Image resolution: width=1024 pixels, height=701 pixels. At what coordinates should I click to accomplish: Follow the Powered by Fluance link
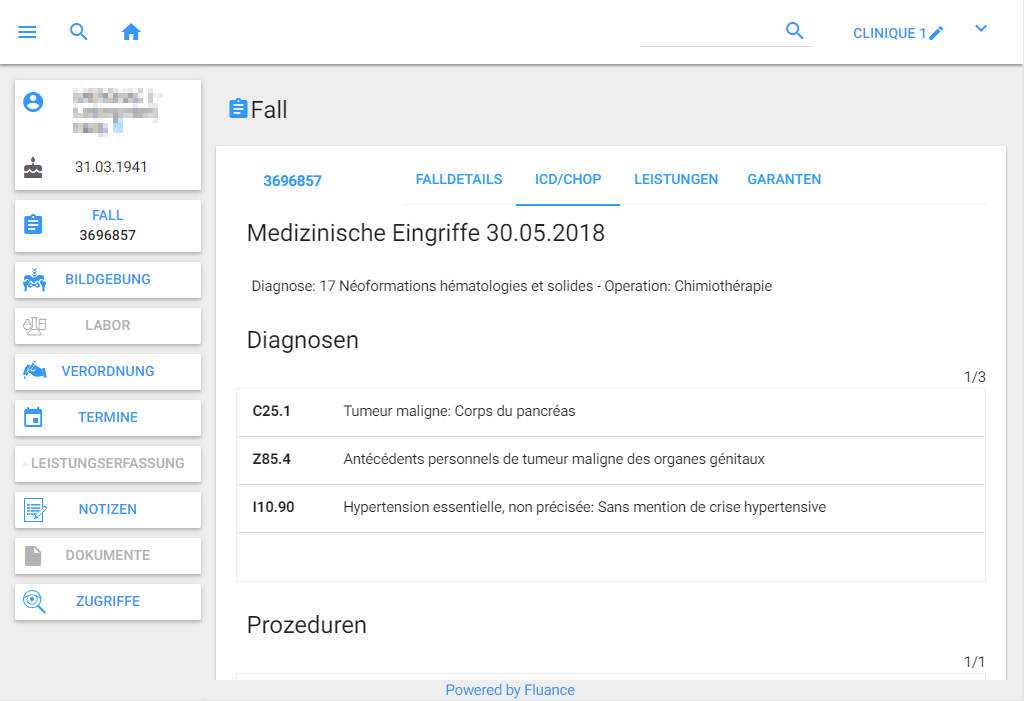click(x=510, y=690)
